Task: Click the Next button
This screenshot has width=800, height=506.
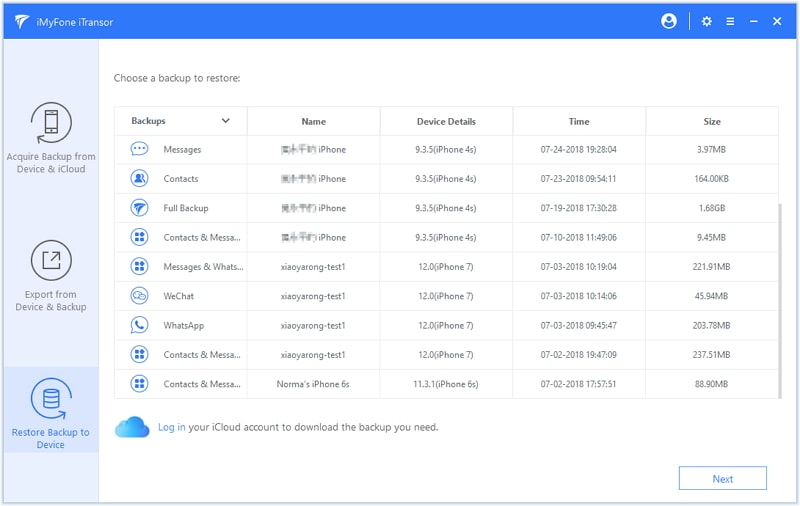Action: click(x=722, y=478)
